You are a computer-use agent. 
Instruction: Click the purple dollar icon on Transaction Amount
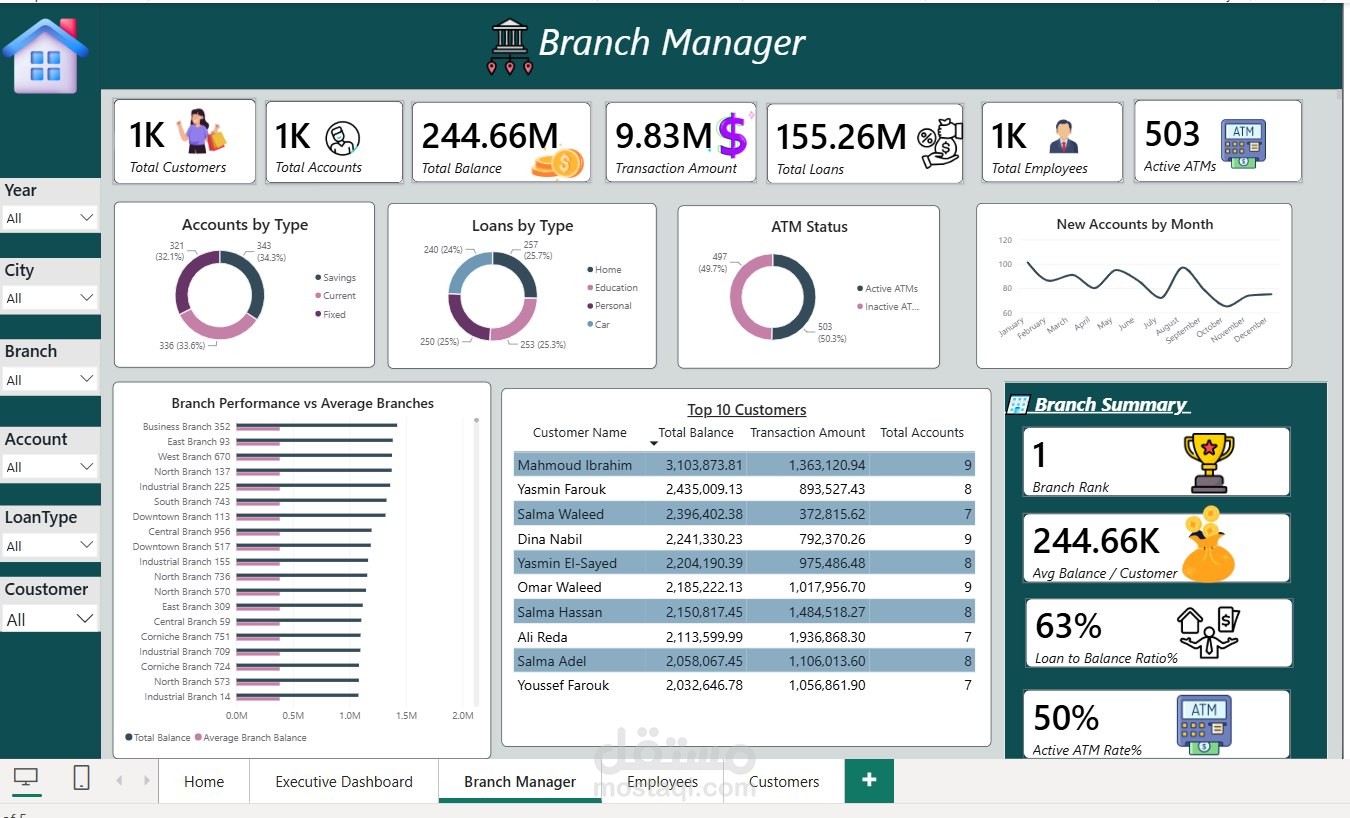733,135
